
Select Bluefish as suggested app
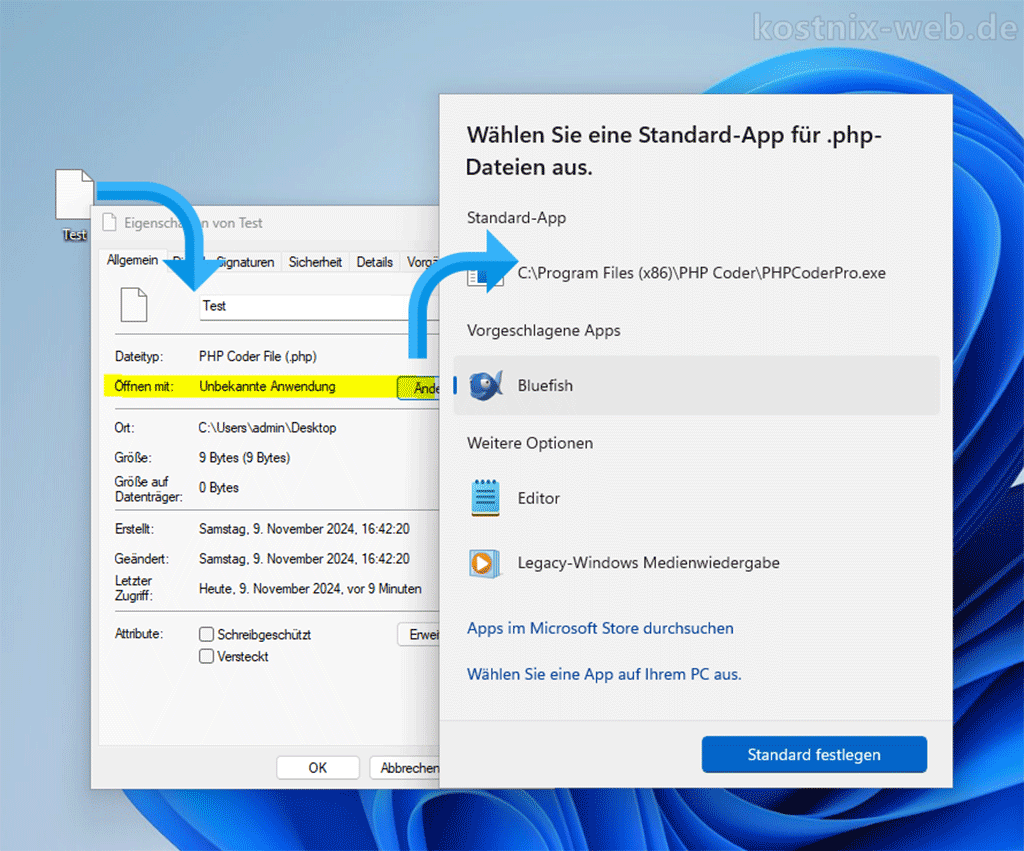[x=697, y=385]
